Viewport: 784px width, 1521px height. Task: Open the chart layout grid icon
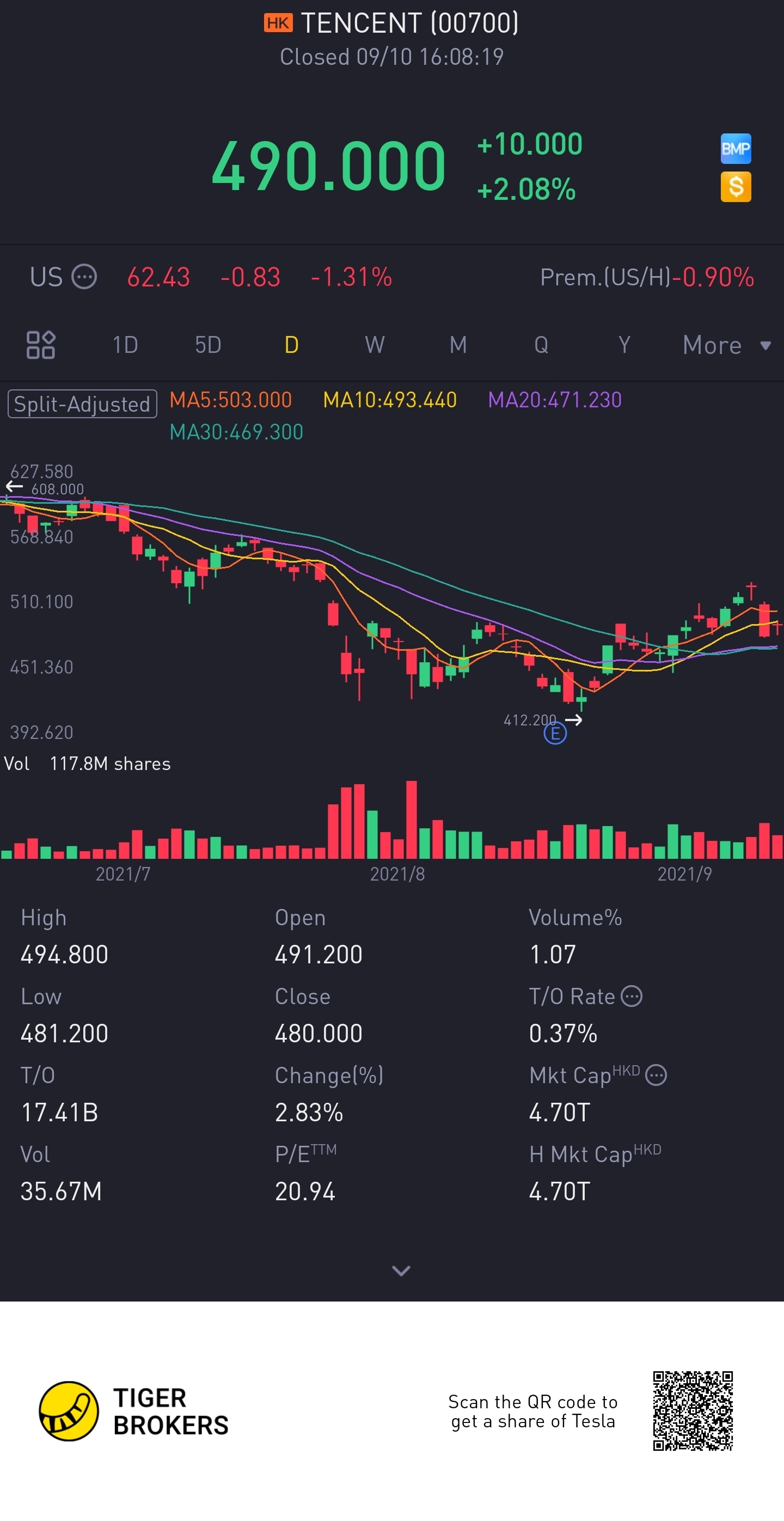pos(41,345)
